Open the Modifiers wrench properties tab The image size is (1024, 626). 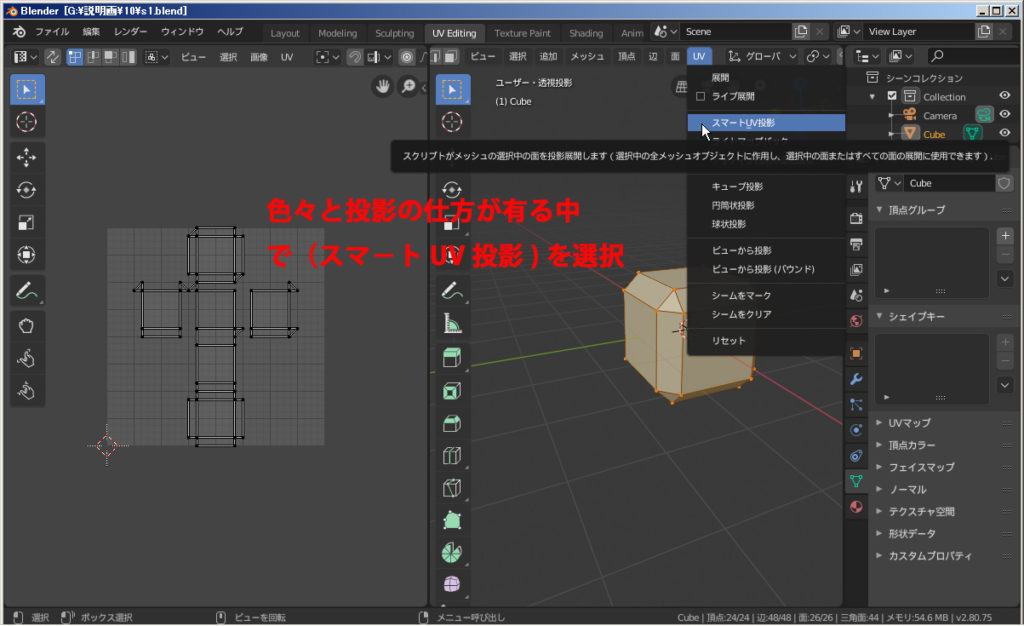[856, 379]
